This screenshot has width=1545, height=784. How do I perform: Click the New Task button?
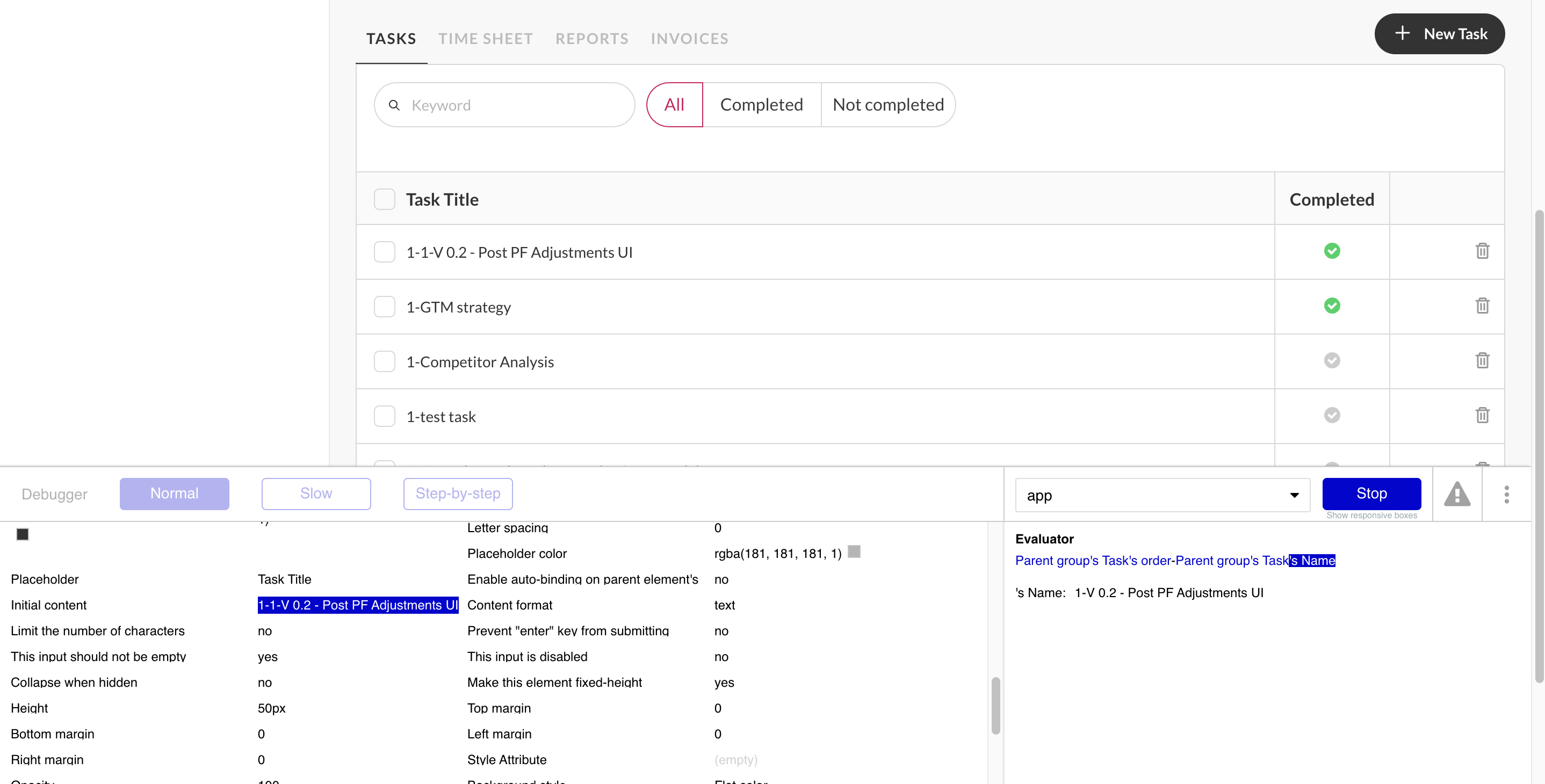tap(1439, 34)
